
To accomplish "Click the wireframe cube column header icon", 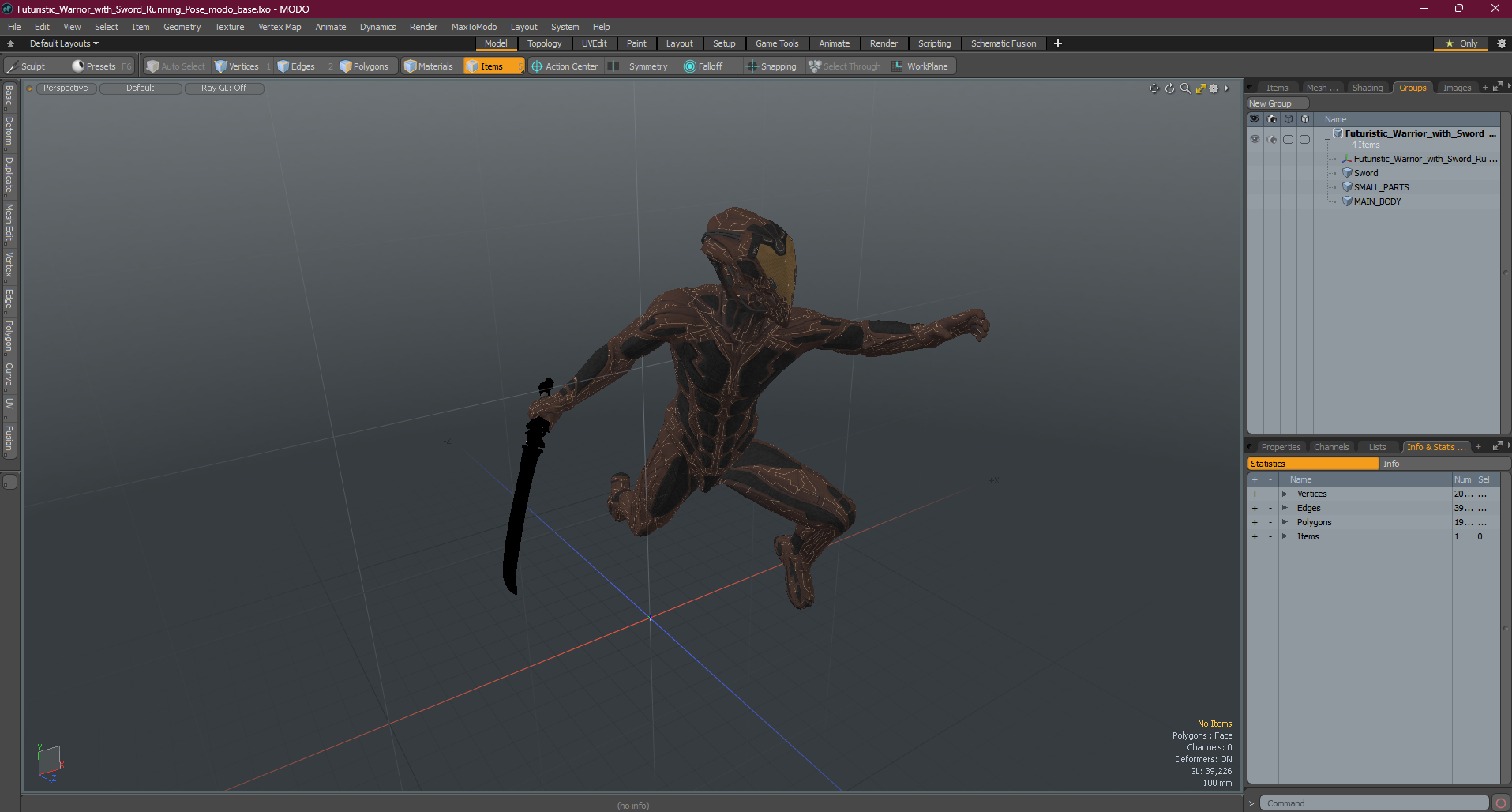I will point(1288,119).
